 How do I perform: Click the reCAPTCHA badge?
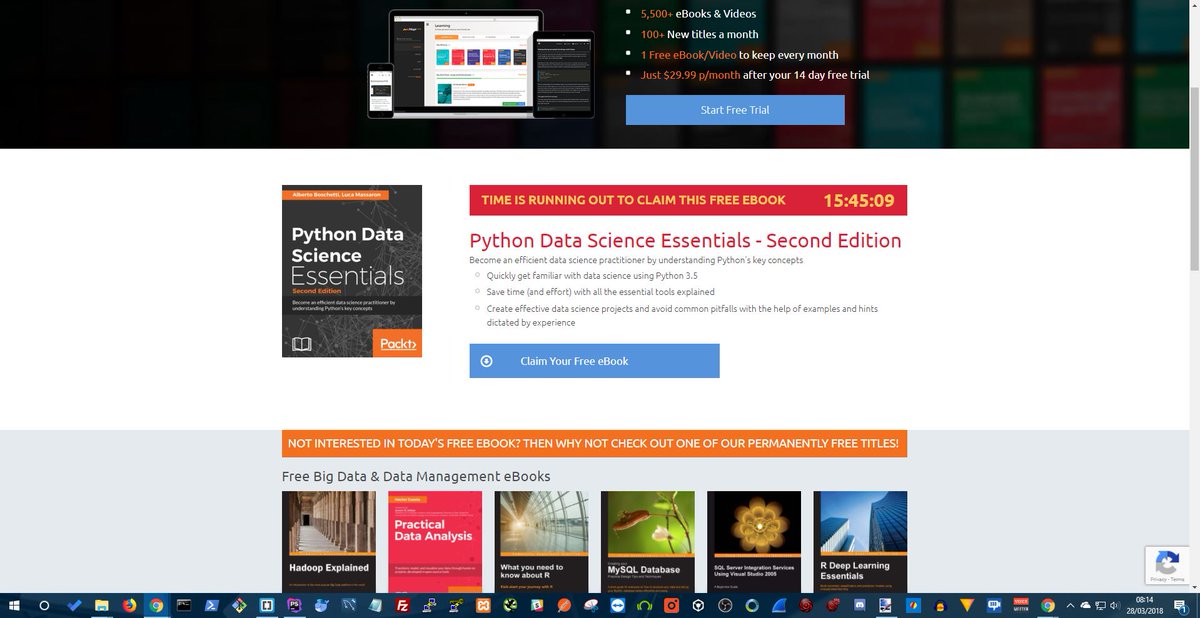coord(1166,565)
